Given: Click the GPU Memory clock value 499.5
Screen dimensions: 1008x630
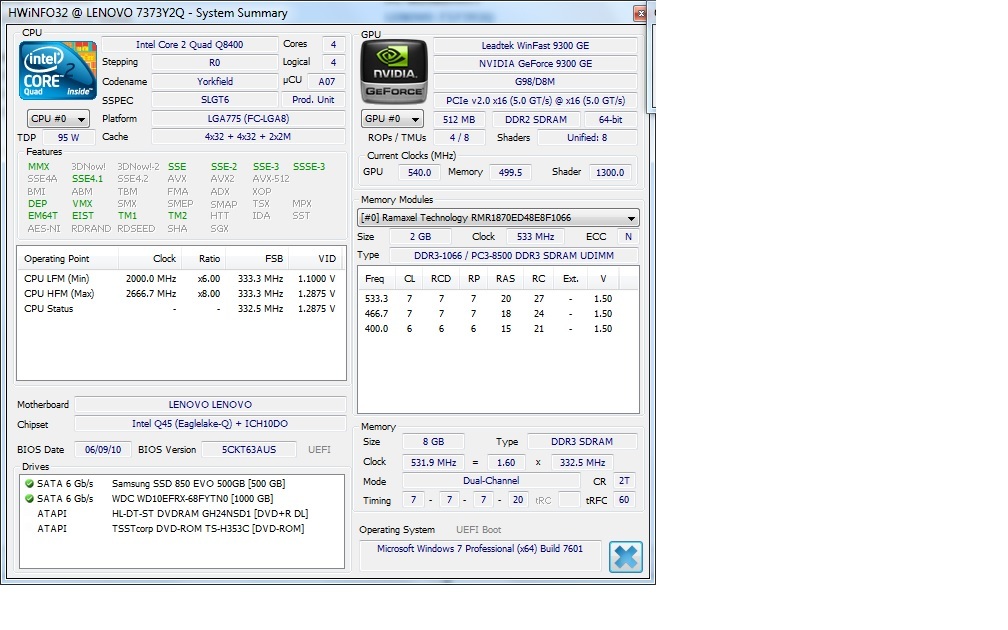Looking at the screenshot, I should [x=510, y=172].
